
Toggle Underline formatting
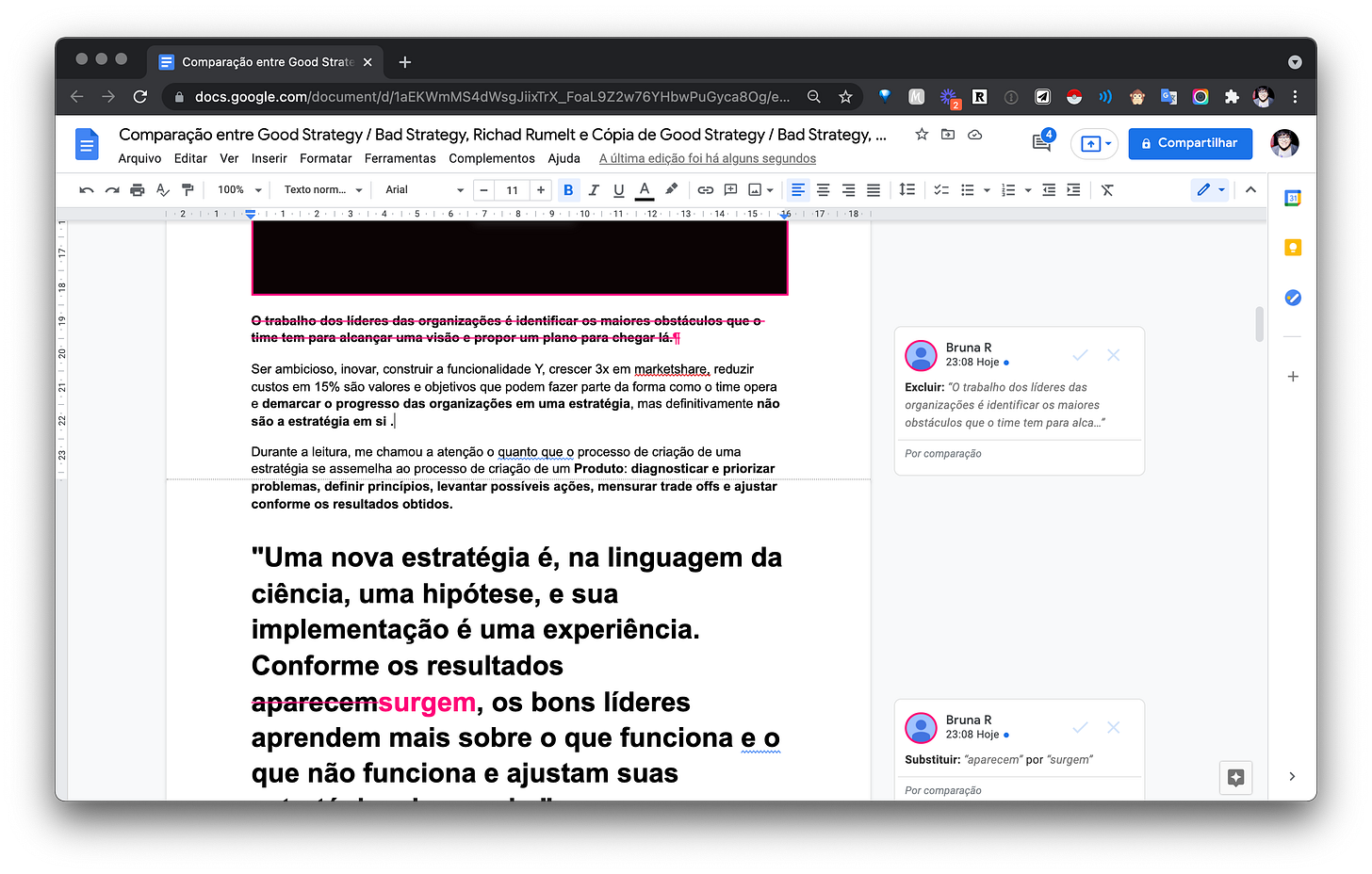click(619, 190)
